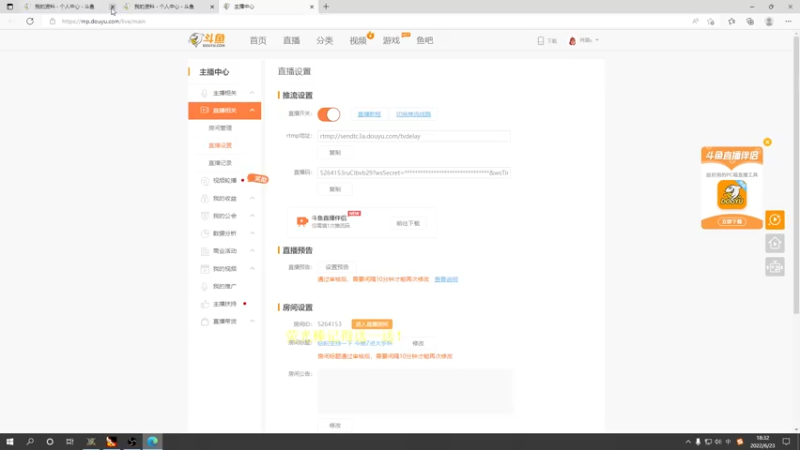Expand the 主播相关 section chevron
800x450 pixels.
click(x=252, y=93)
